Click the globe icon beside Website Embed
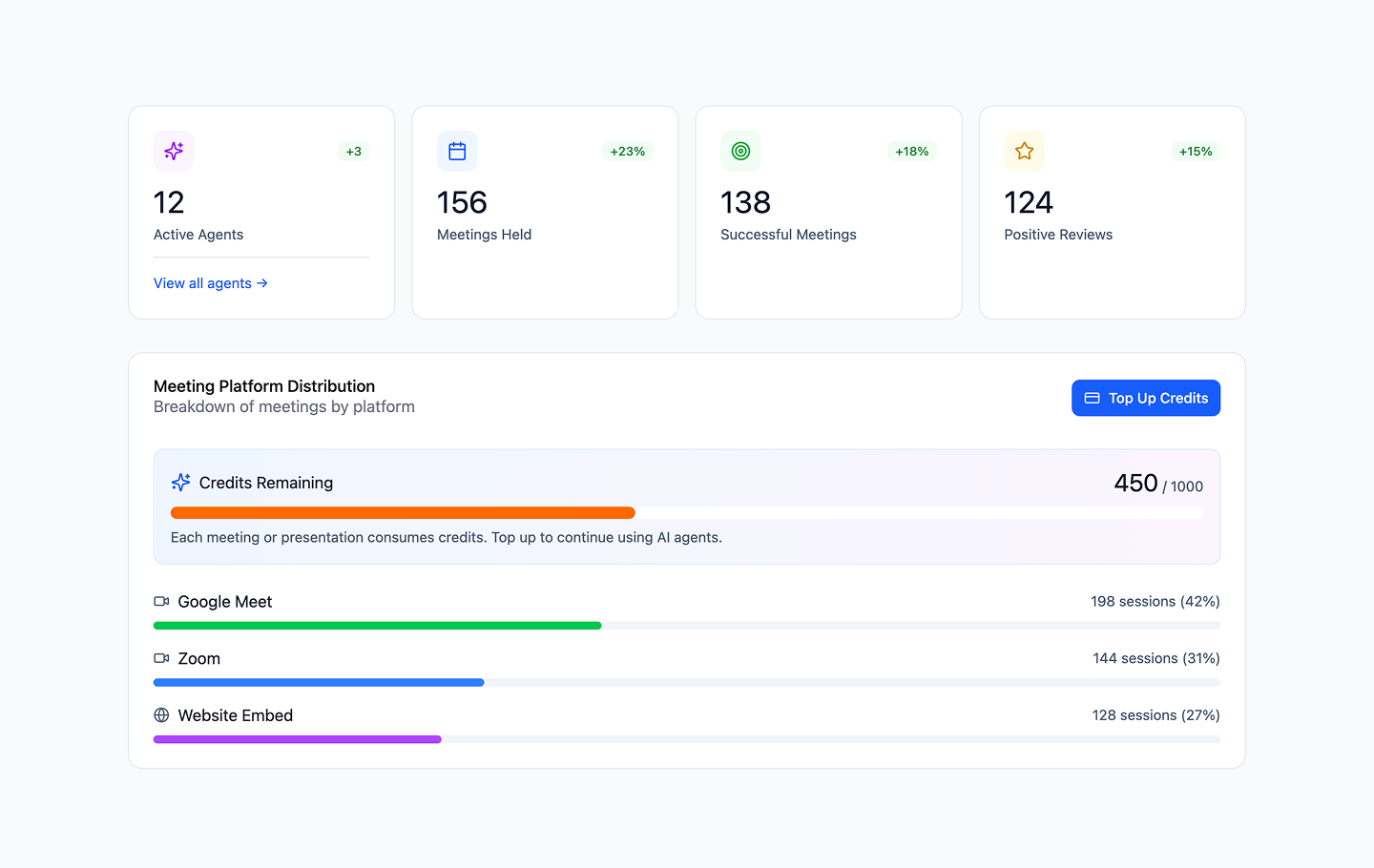 coord(161,715)
